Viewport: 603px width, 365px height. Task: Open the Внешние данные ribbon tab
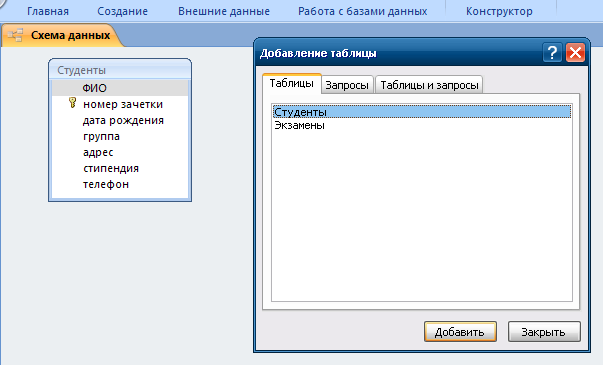(x=224, y=11)
